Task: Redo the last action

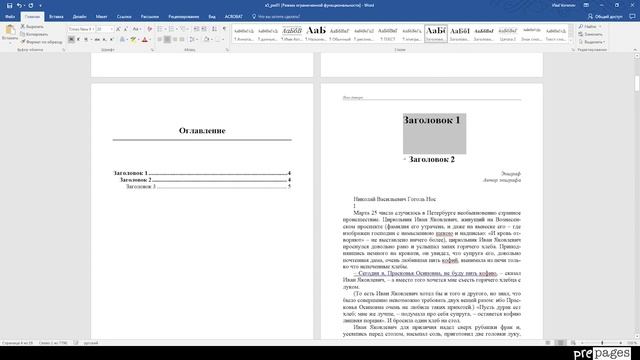Action: pyautogui.click(x=31, y=5)
